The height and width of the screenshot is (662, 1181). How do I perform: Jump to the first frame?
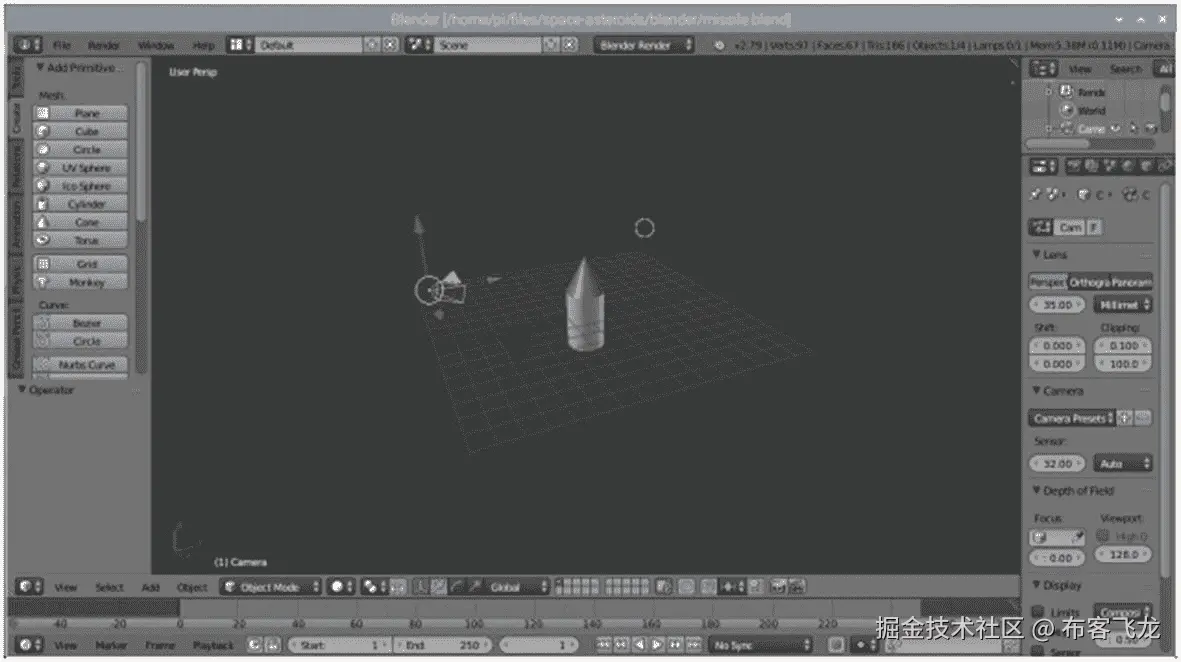(603, 645)
